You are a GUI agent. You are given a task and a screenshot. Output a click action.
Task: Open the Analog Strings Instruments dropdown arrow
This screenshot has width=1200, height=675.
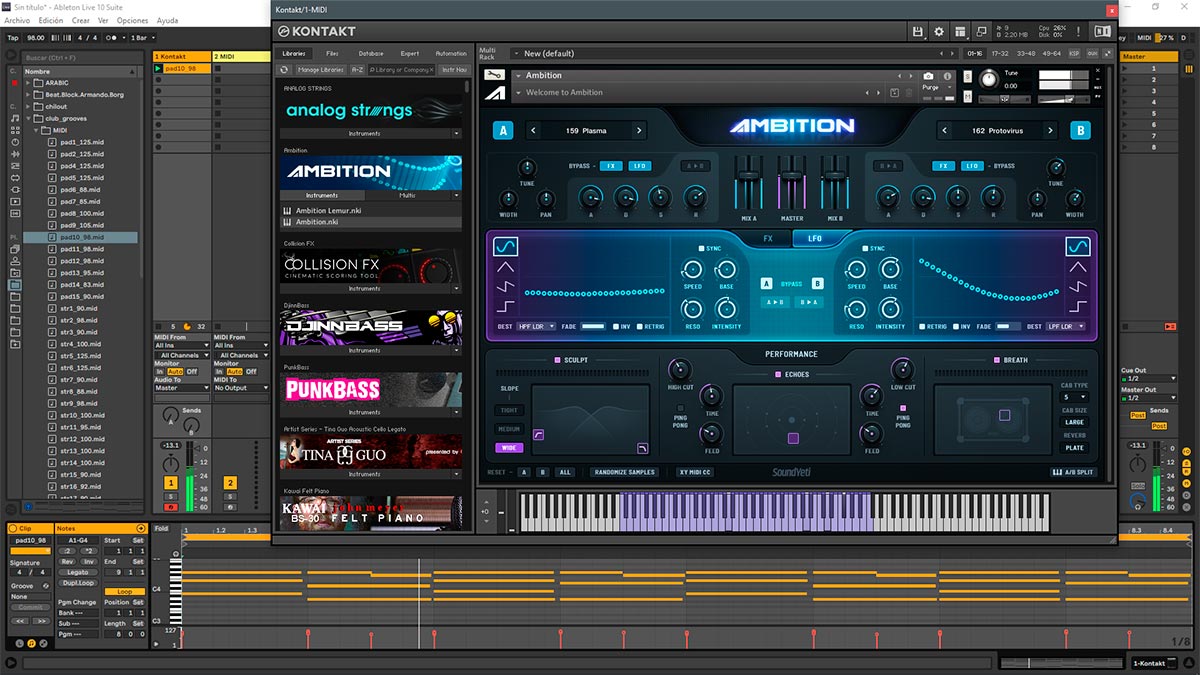pyautogui.click(x=456, y=133)
